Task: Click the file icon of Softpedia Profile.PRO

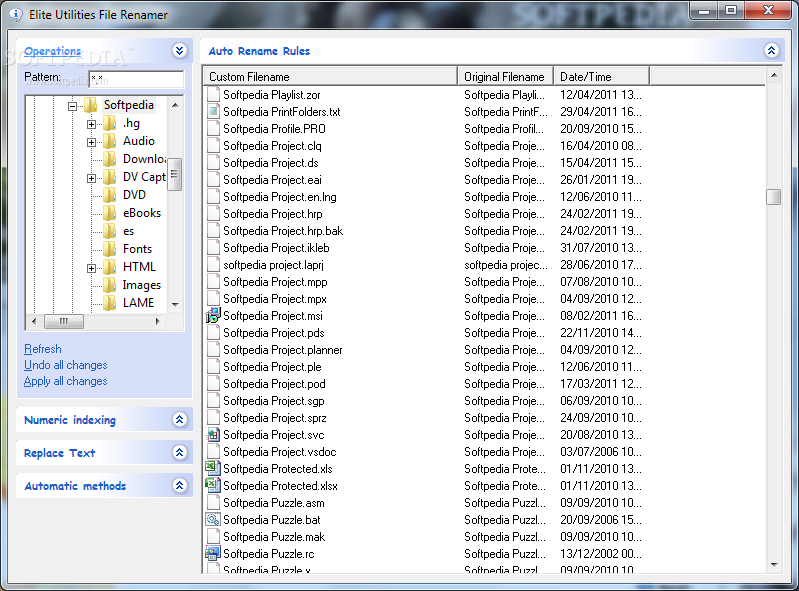Action: [214, 129]
